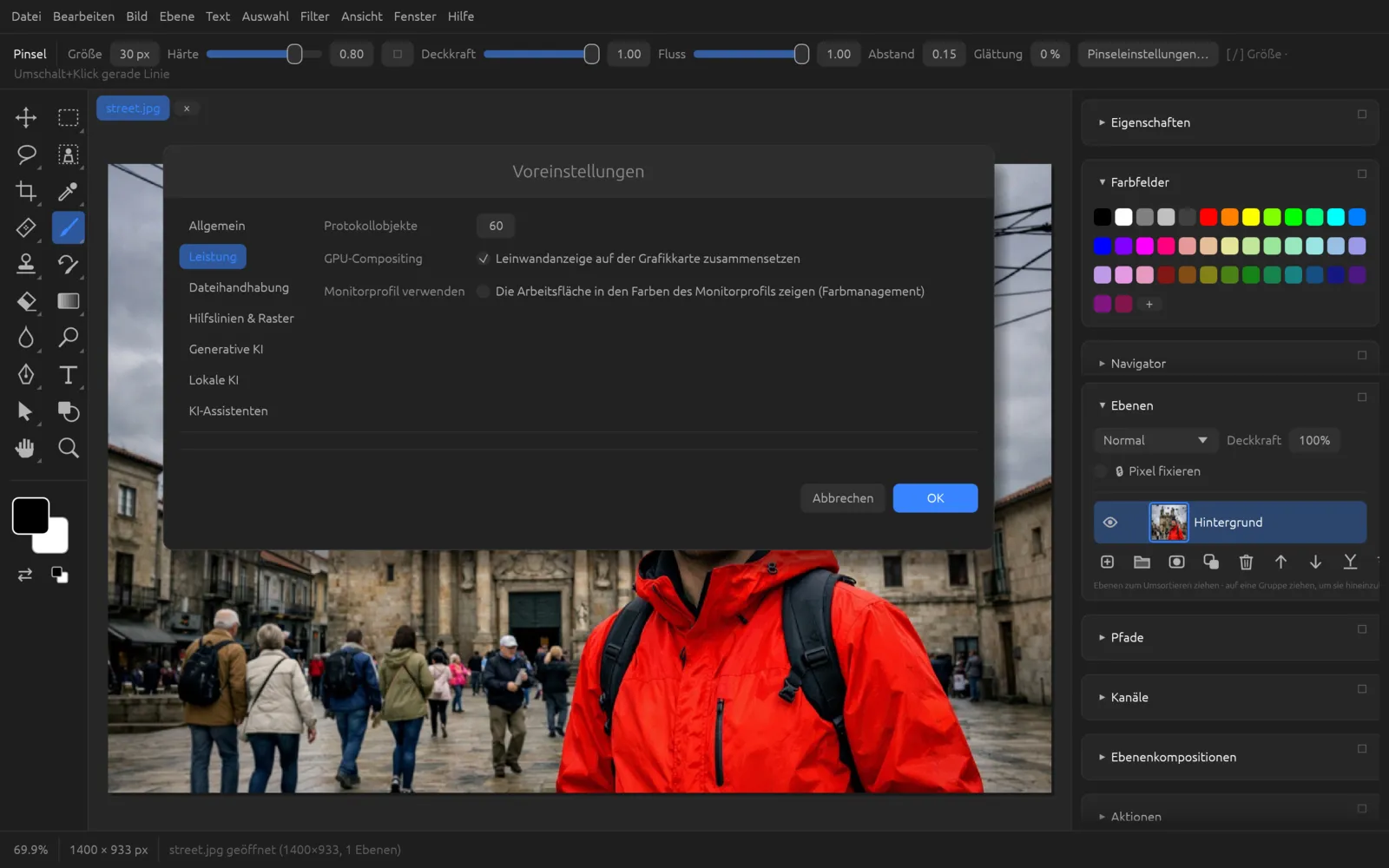Add a new layer icon
The height and width of the screenshot is (868, 1389).
1107,562
